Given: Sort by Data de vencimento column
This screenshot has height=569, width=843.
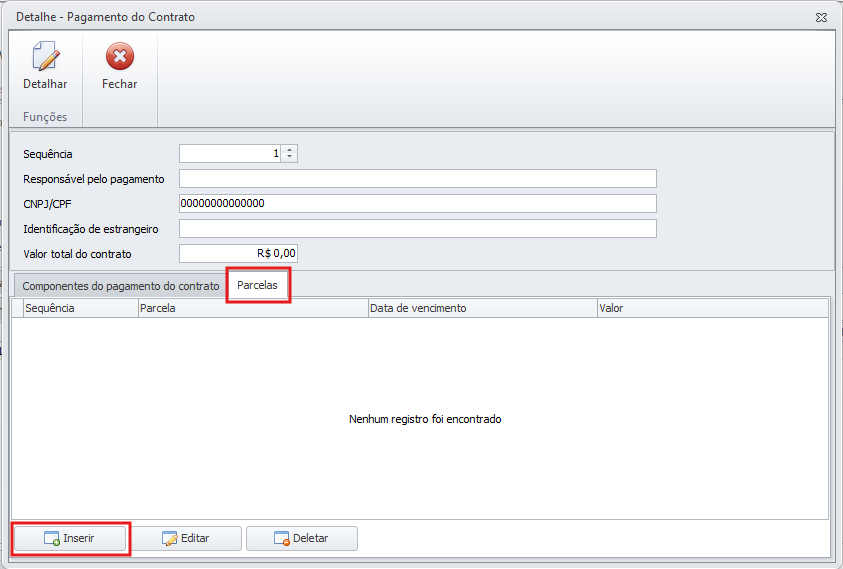Looking at the screenshot, I should click(481, 308).
